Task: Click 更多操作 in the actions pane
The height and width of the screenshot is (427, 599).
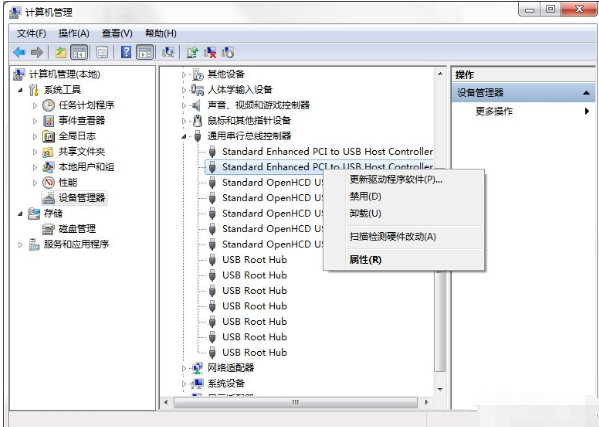Action: tap(494, 111)
